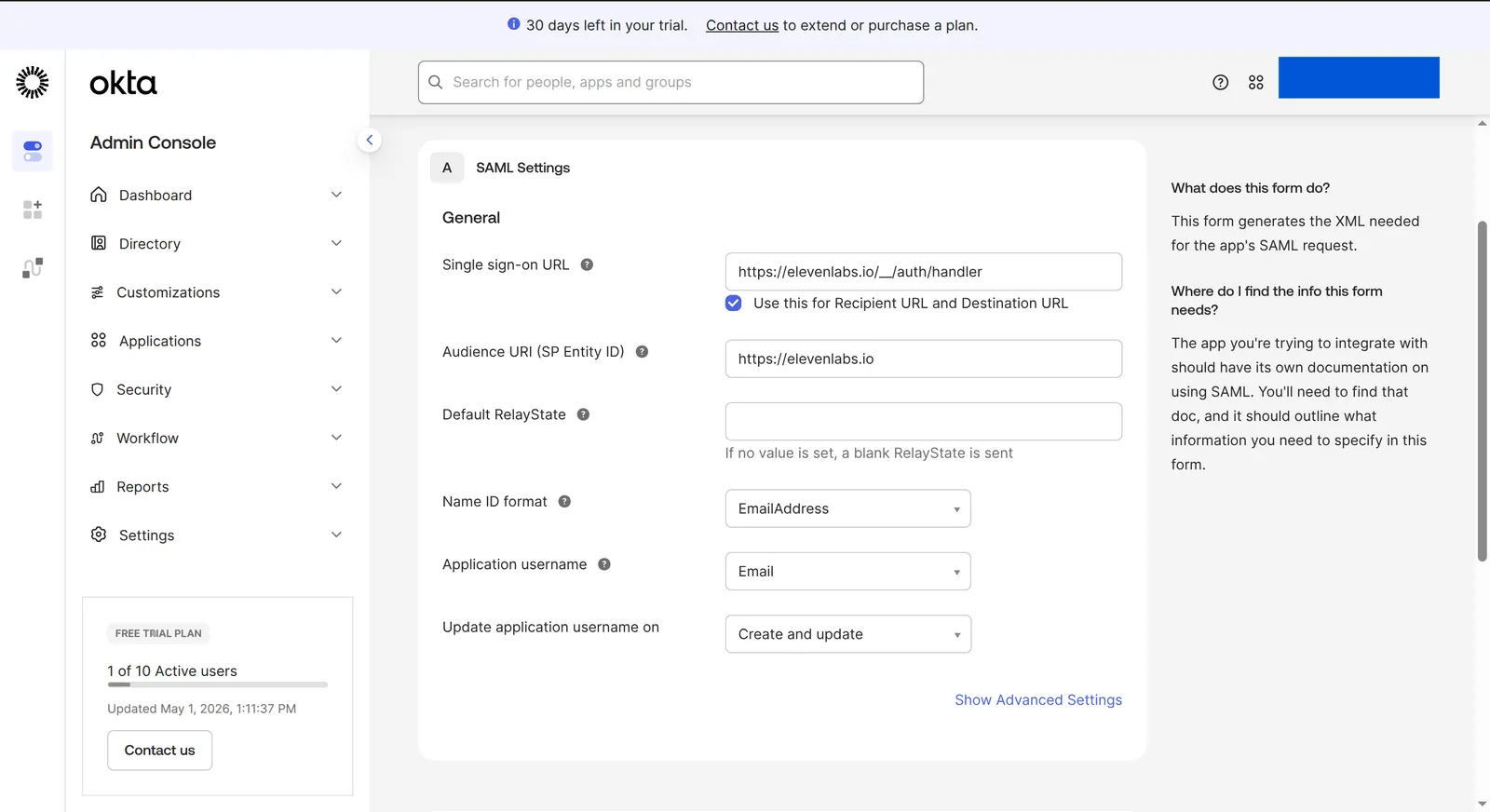Click the Security shield icon
The height and width of the screenshot is (812, 1490).
[98, 389]
